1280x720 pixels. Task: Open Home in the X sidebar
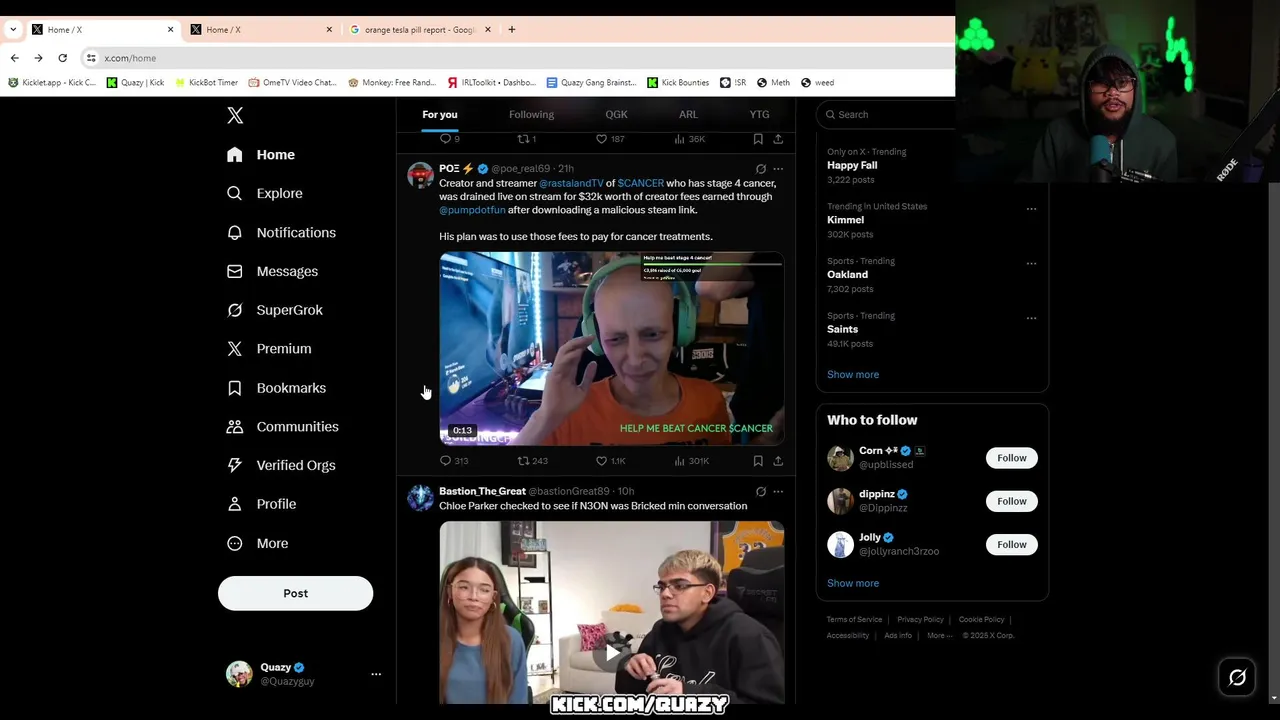261,155
